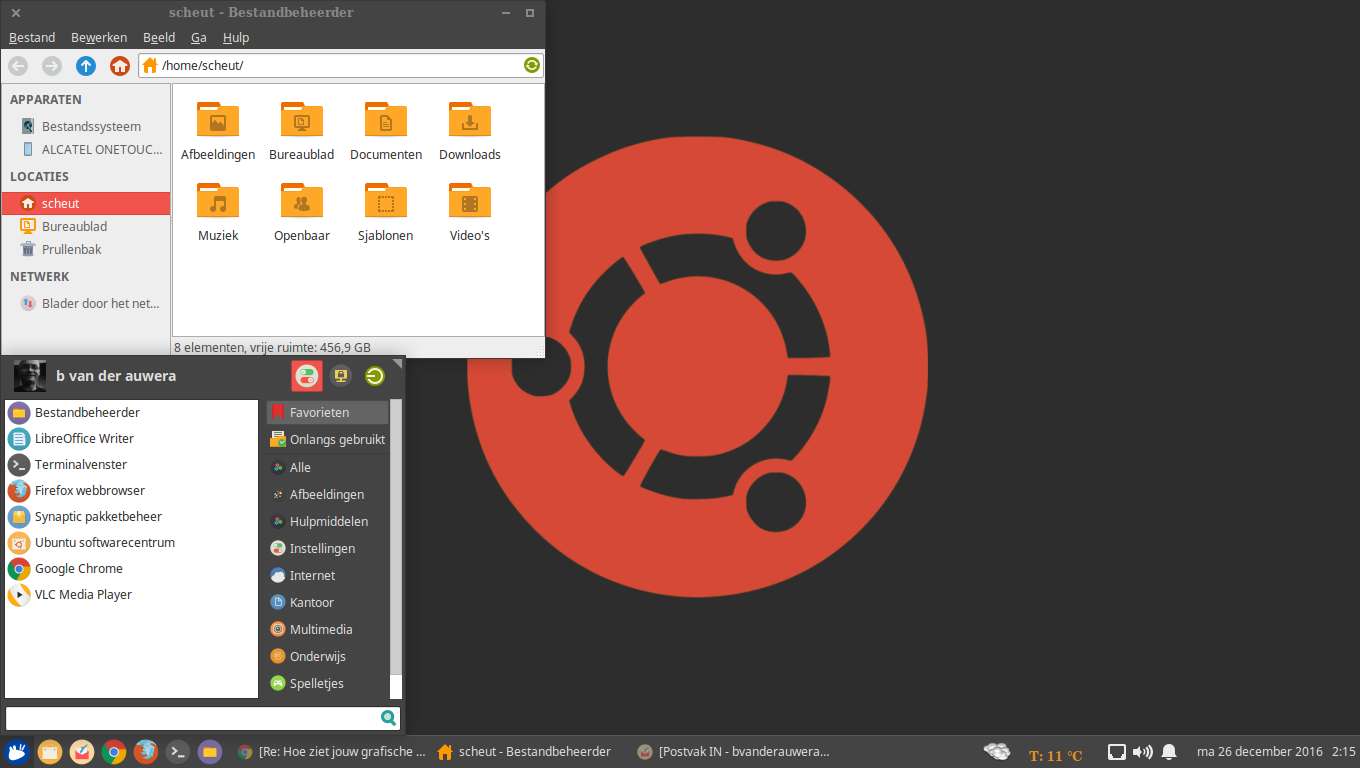Launch Terminalvenster from the menu

click(131, 464)
